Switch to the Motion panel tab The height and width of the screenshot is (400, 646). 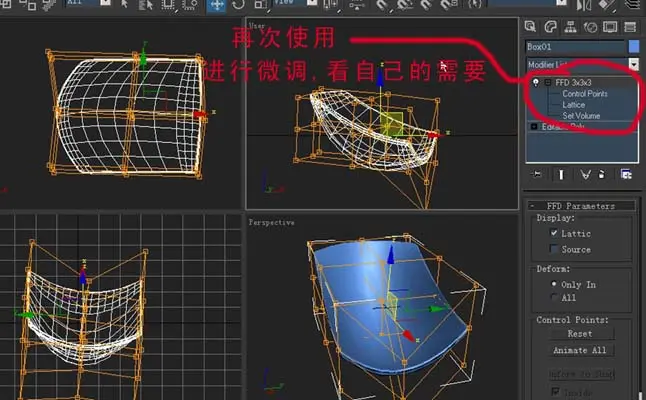pos(590,27)
